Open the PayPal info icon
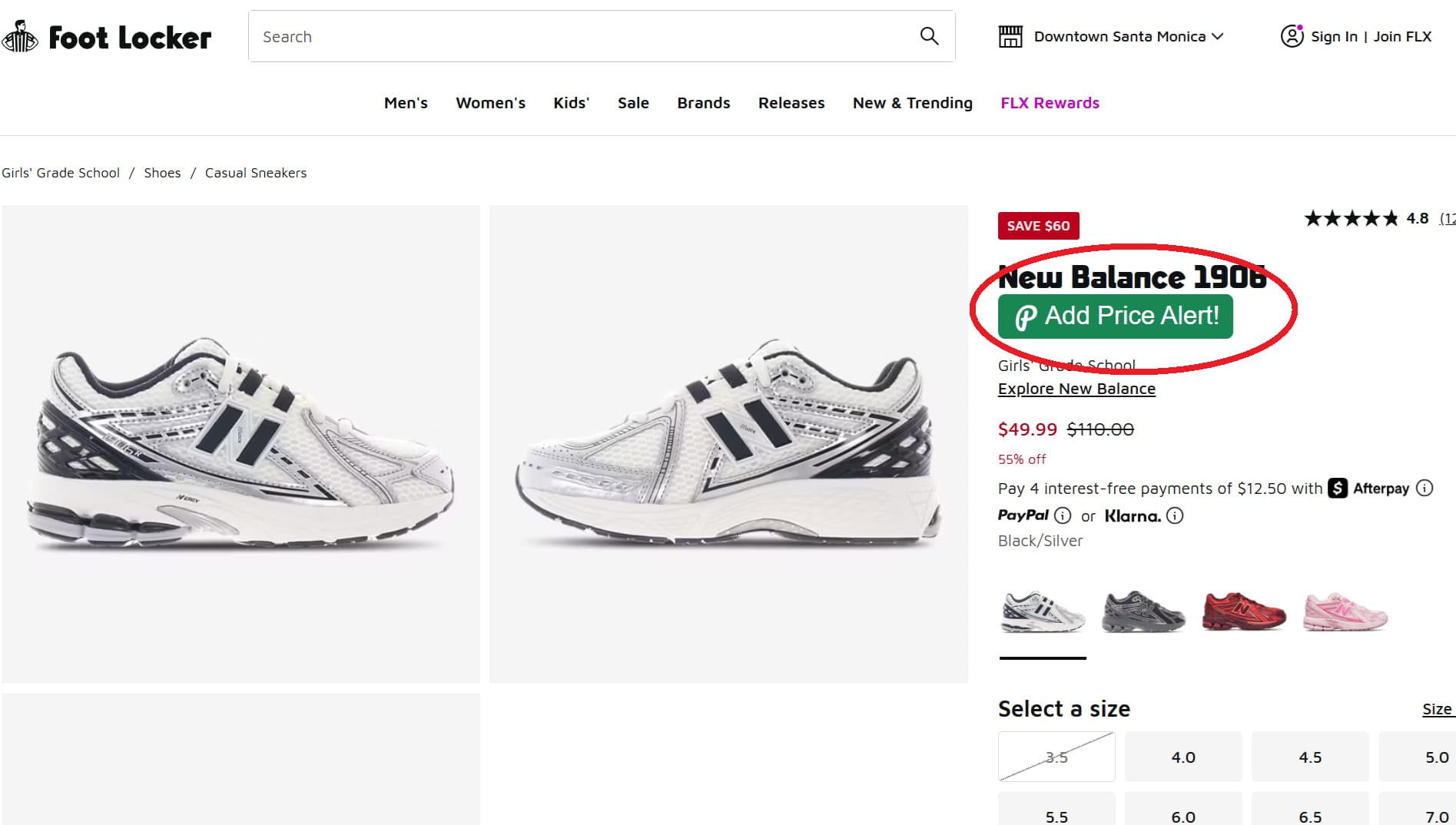Screen dimensions: 1456x825 tap(1063, 515)
